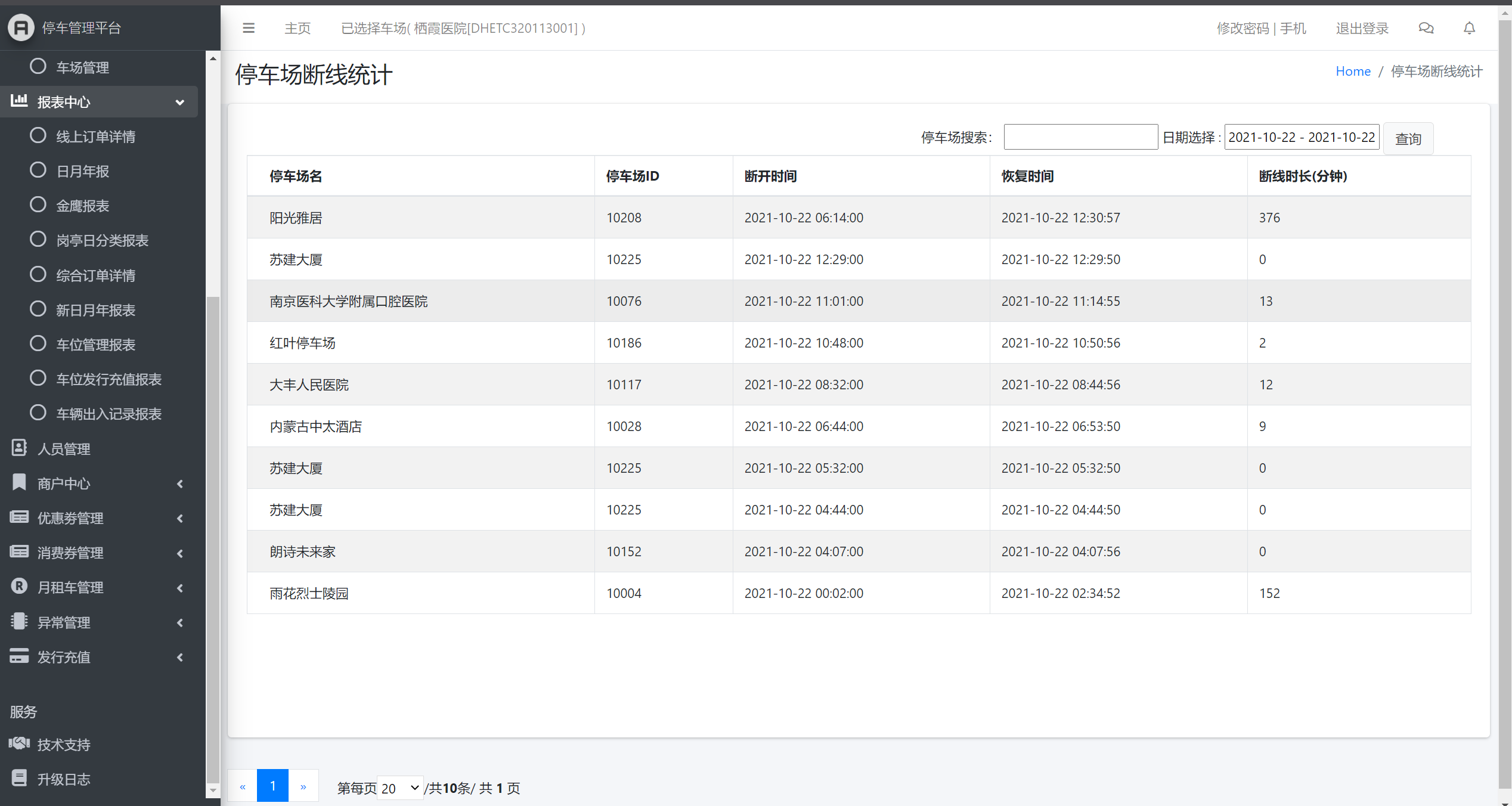Click the sidebar vertical scrollbar
The image size is (1512, 806).
click(x=213, y=537)
